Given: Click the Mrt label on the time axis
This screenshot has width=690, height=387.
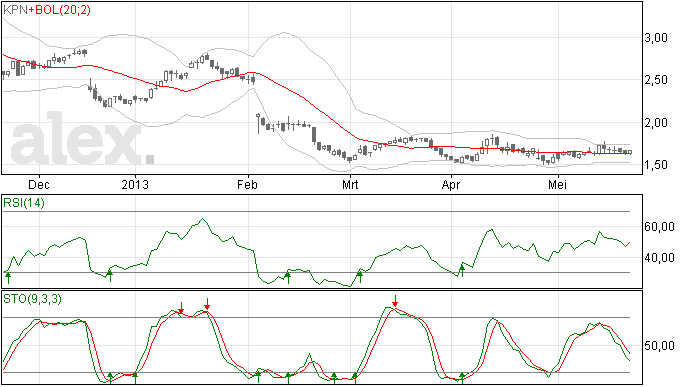Looking at the screenshot, I should (x=350, y=184).
